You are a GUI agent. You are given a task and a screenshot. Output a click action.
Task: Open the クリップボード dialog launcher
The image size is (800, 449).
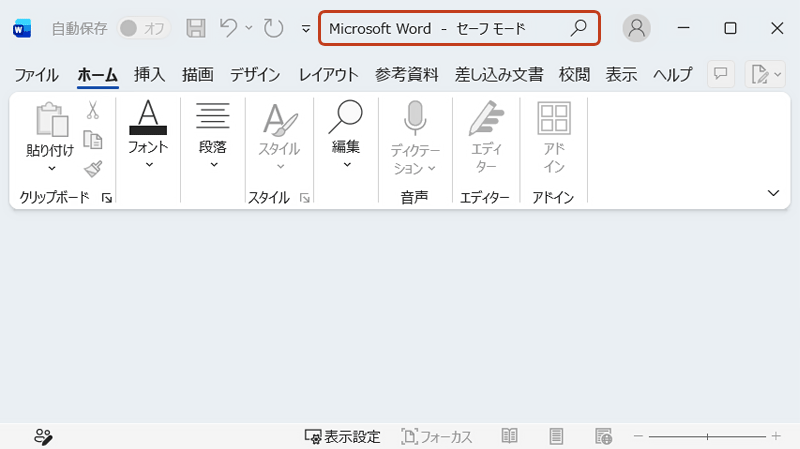click(x=107, y=198)
